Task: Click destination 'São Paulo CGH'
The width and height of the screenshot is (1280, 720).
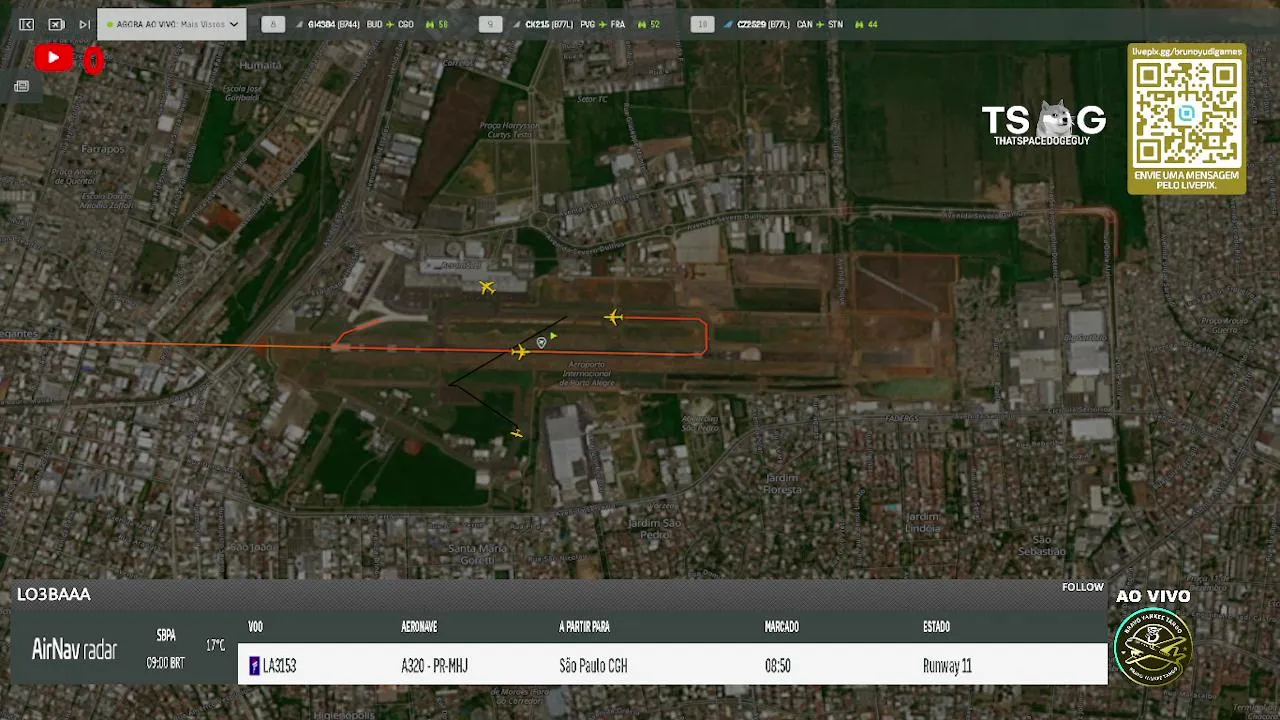Action: point(593,666)
